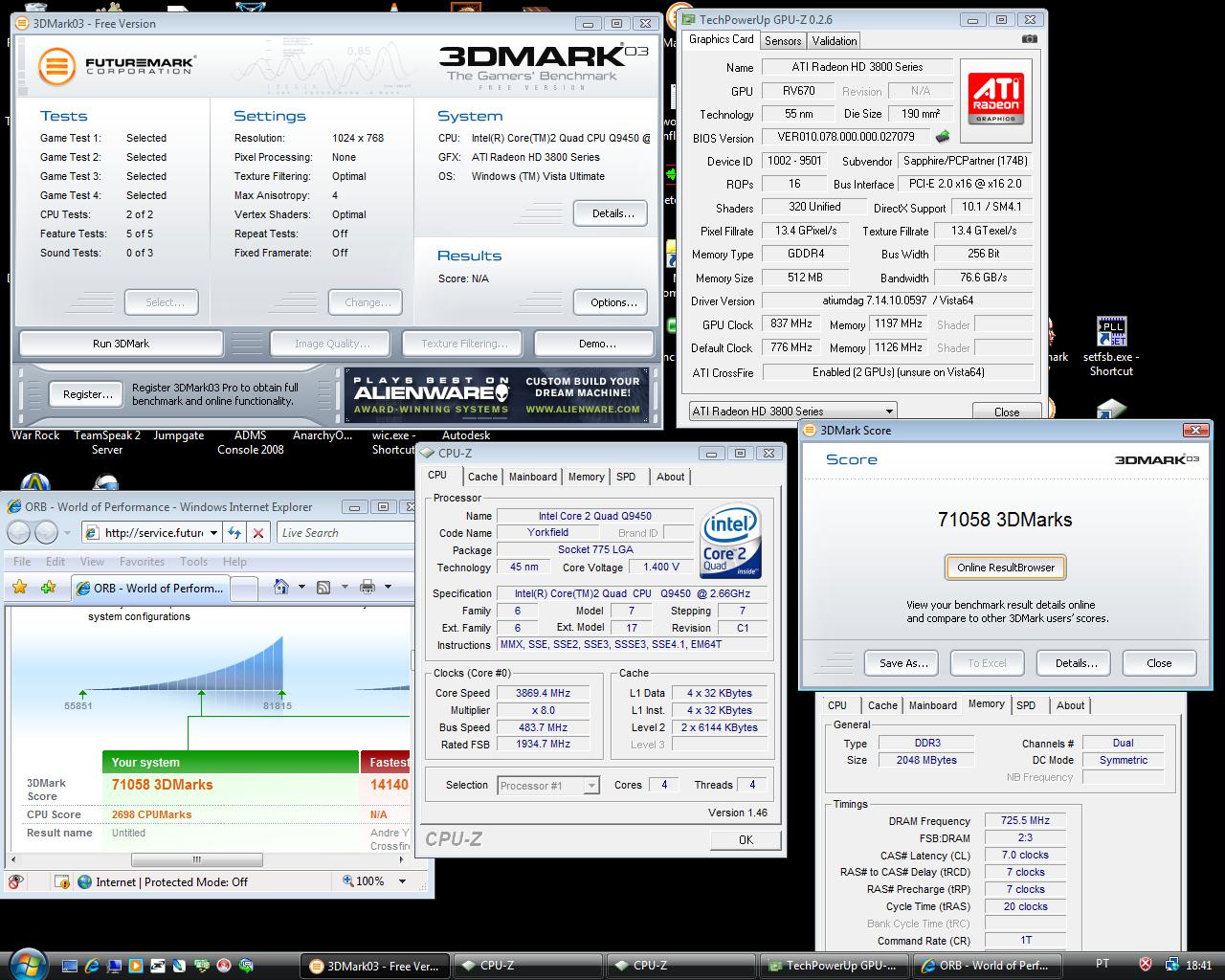Open the Tools menu in Internet Explorer
The image size is (1225, 980).
point(193,562)
